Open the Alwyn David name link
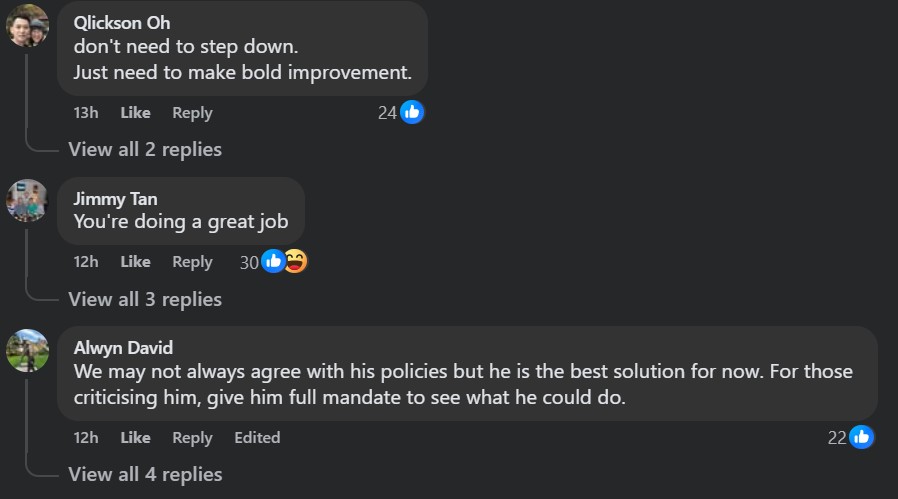Screen dimensions: 898x499 click(x=123, y=348)
